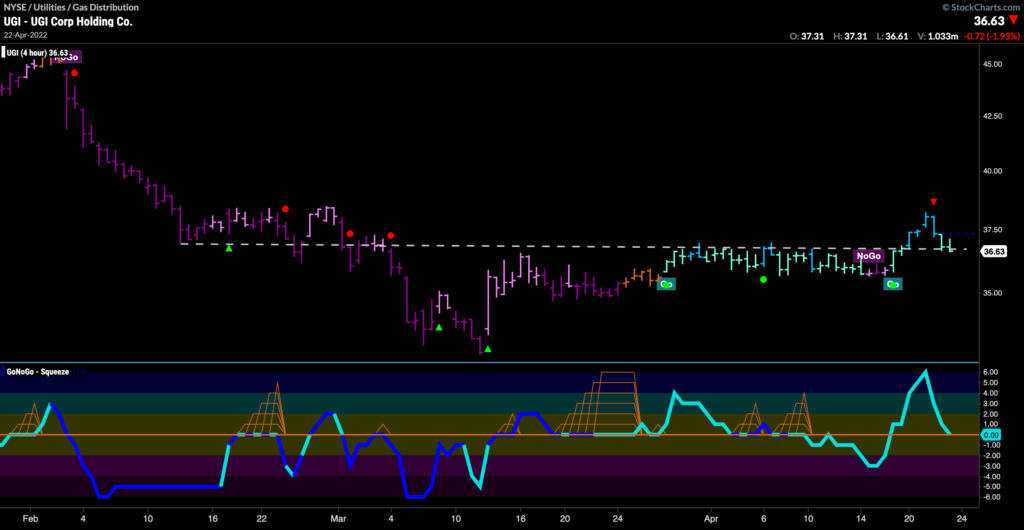Click the red down arrow beside 36.63 header price

tap(1014, 21)
